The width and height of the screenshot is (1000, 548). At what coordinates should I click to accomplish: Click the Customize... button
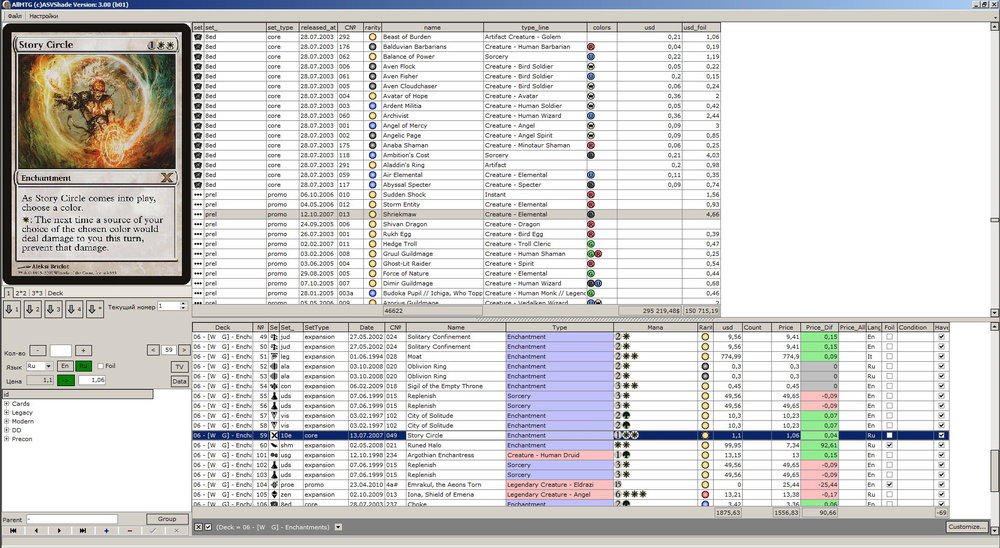tap(967, 527)
